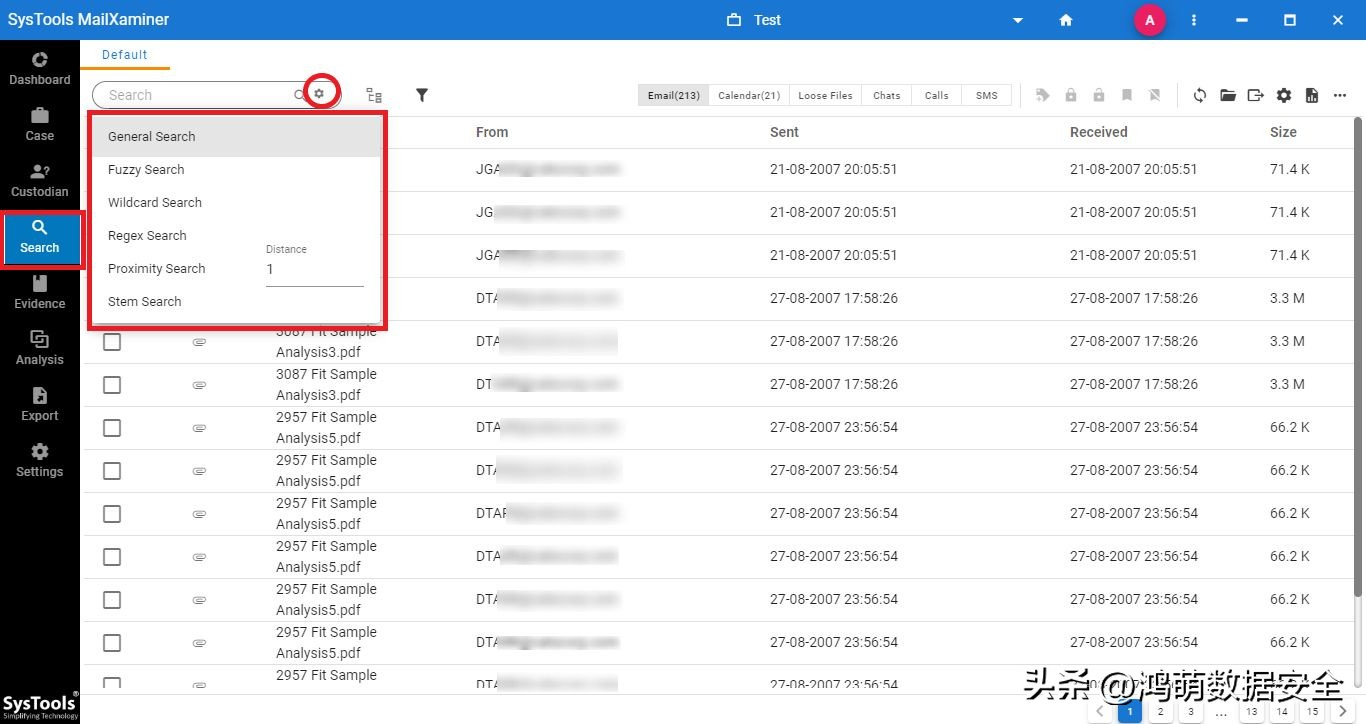This screenshot has width=1366, height=724.
Task: Choose General Search option
Action: click(236, 137)
